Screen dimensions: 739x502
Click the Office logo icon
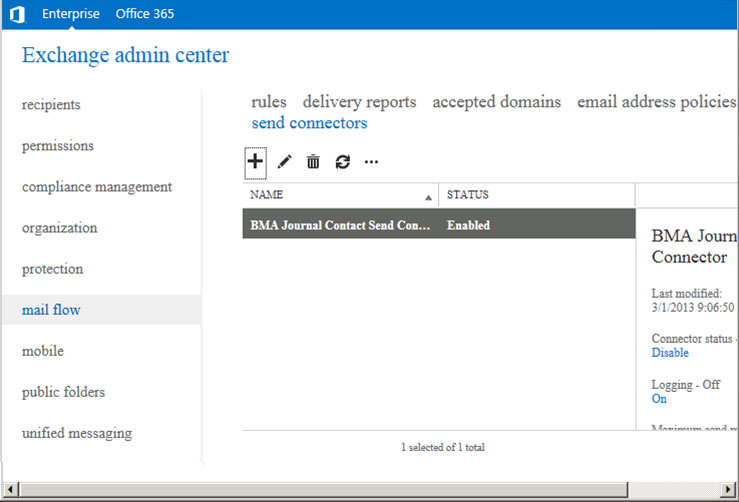point(17,14)
